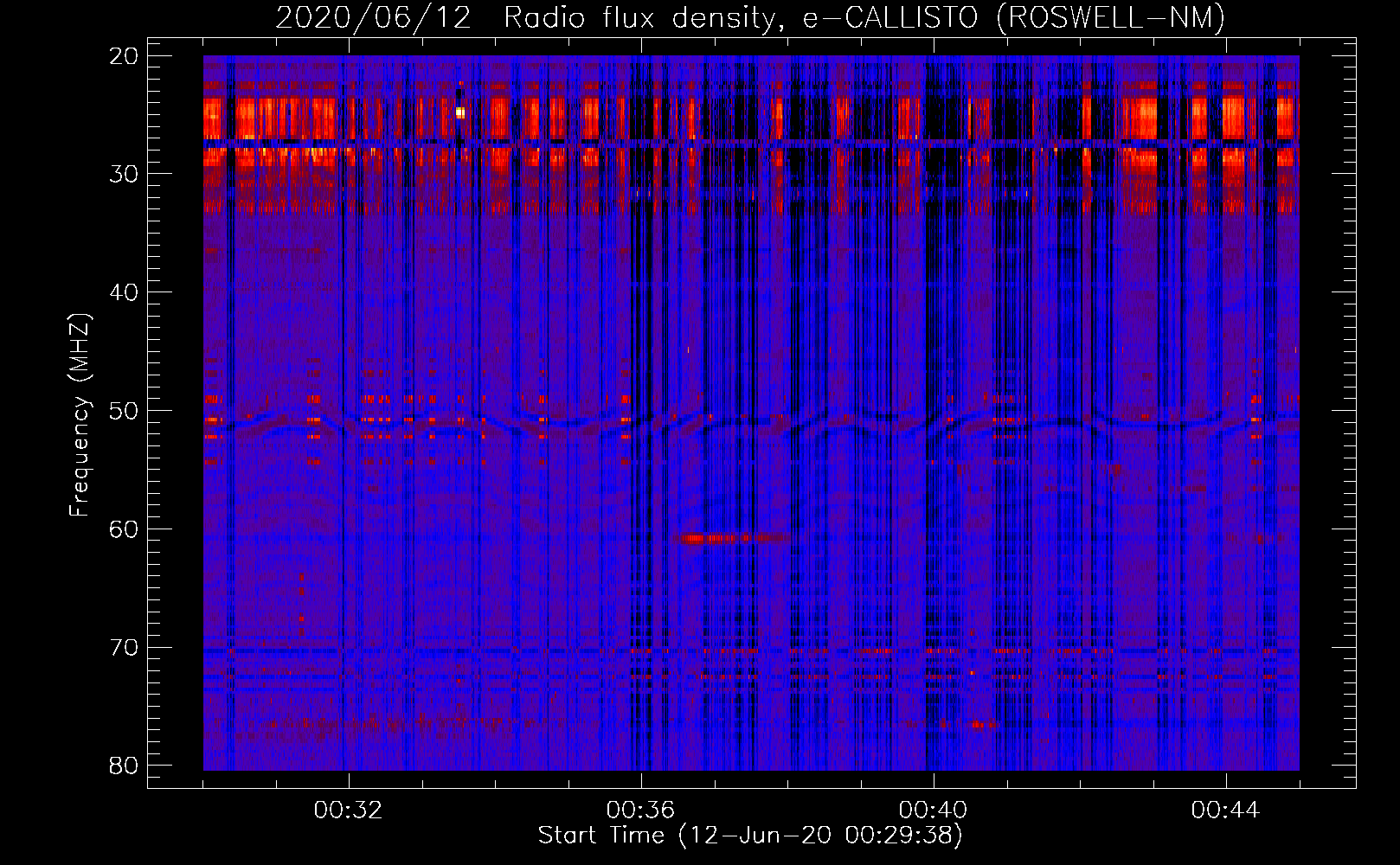This screenshot has height=865, width=1400.
Task: Click the 00:44 time tick label
Action: pos(1225,811)
